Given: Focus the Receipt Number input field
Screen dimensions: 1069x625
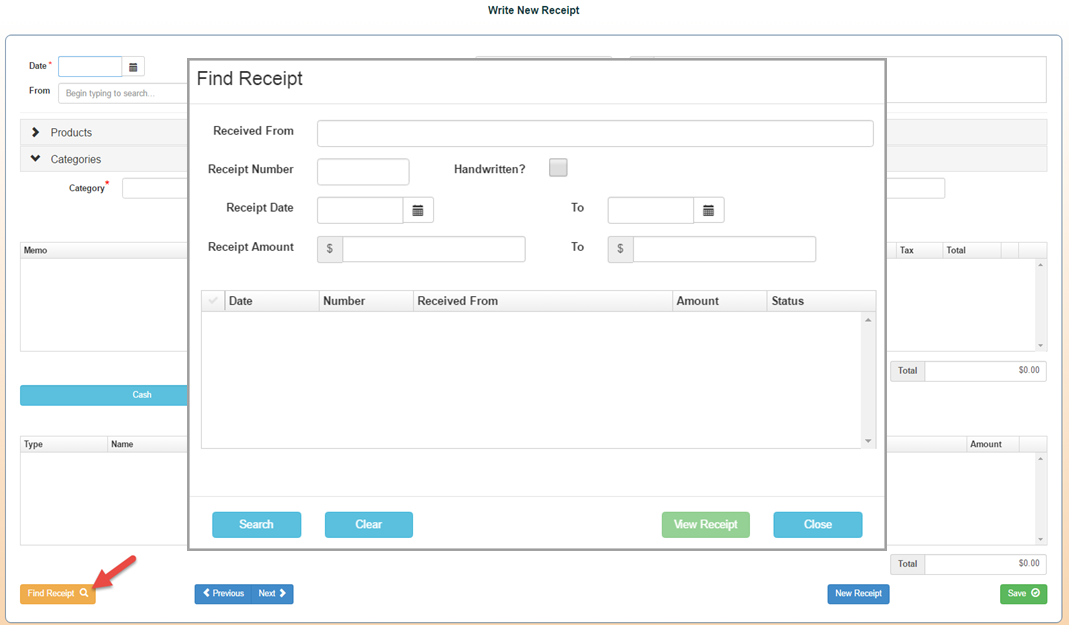Looking at the screenshot, I should 363,172.
